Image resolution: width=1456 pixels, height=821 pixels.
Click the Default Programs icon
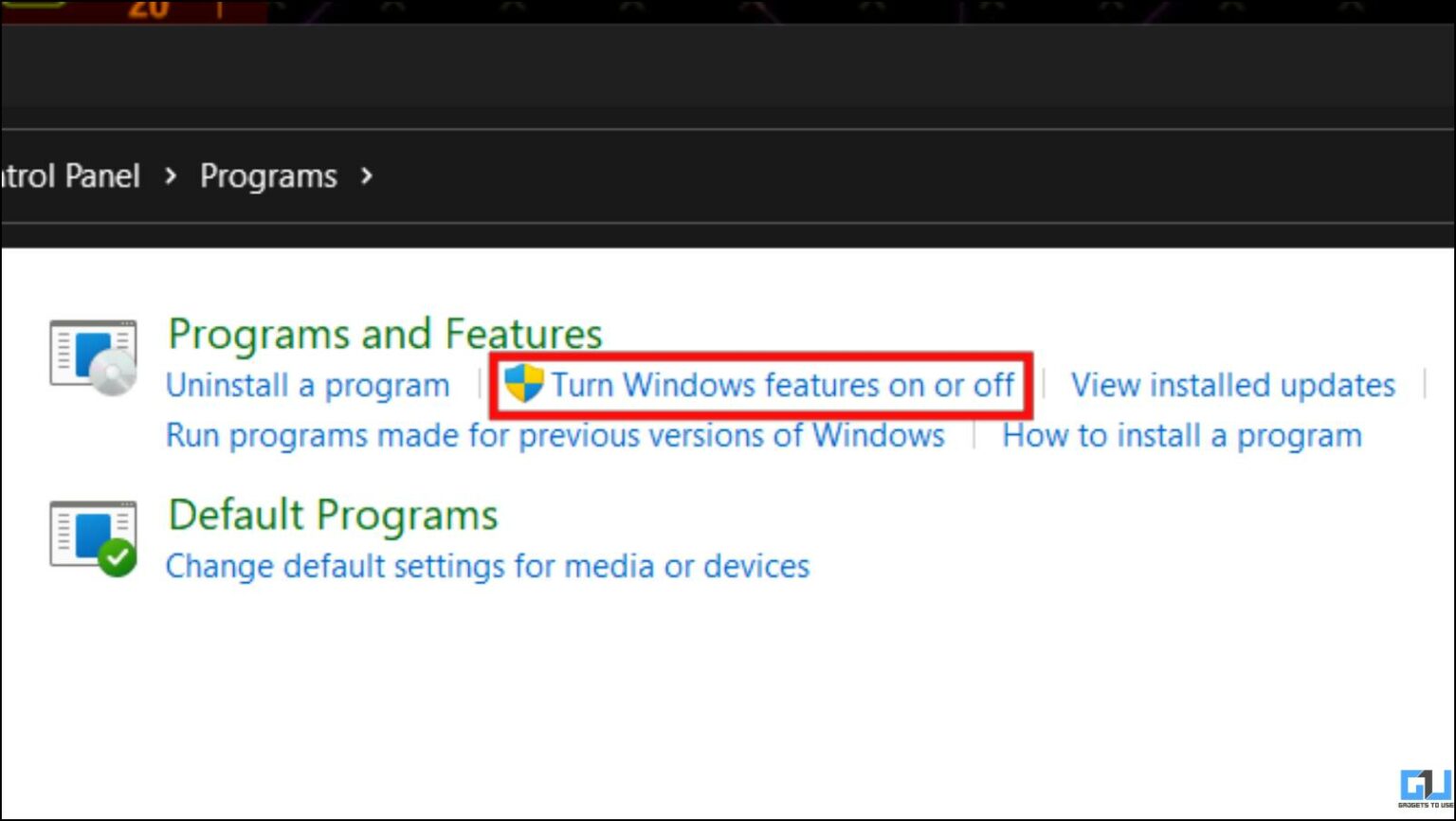pos(92,534)
